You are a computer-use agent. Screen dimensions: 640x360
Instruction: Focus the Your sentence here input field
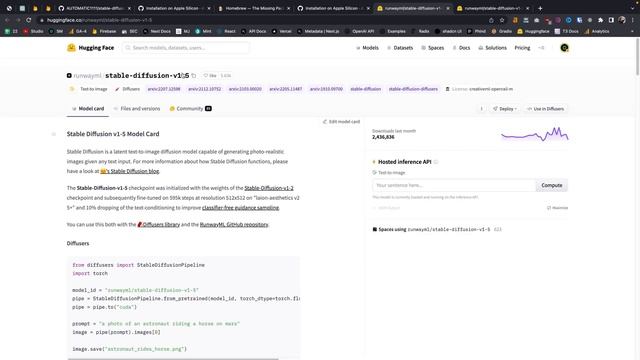454,185
